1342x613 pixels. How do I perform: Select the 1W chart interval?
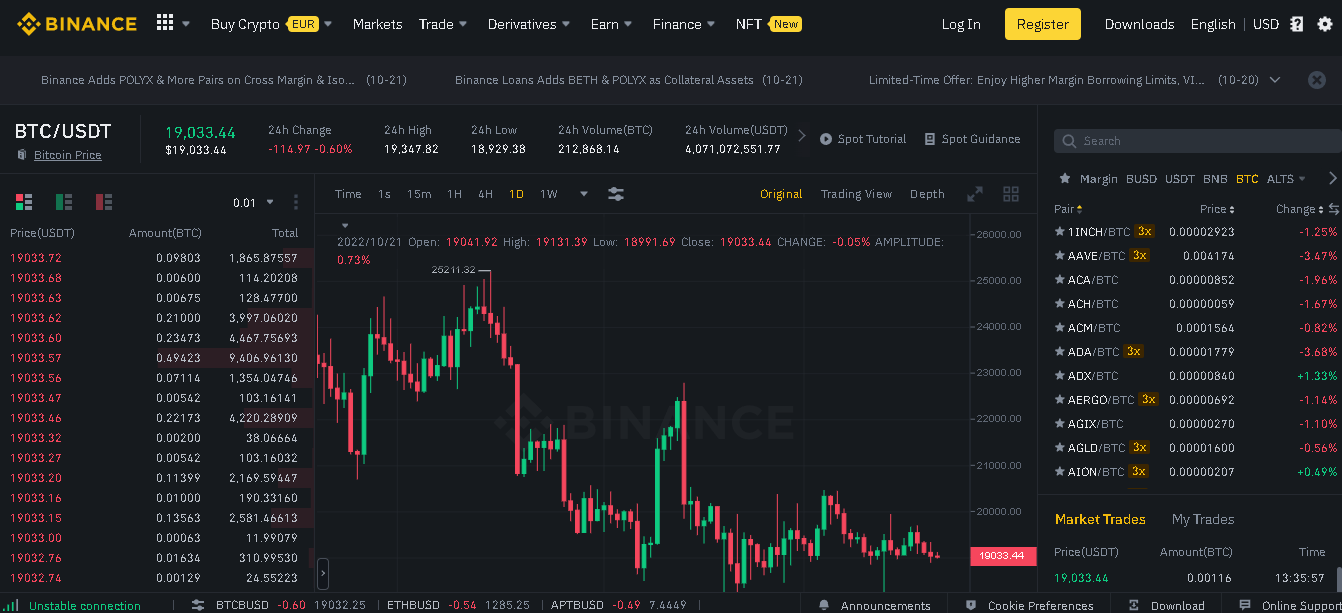click(549, 194)
